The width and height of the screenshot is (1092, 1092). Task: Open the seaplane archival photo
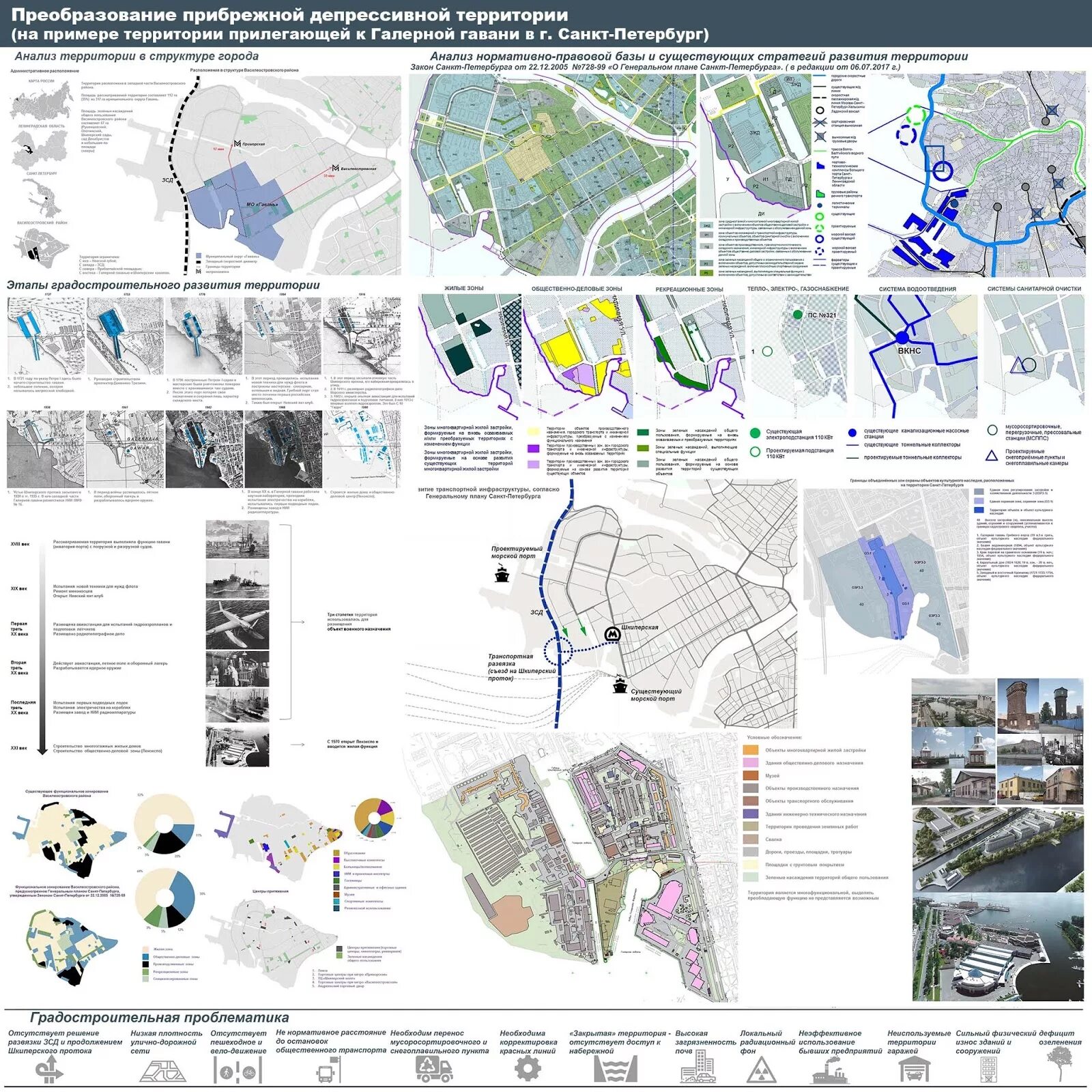(237, 624)
